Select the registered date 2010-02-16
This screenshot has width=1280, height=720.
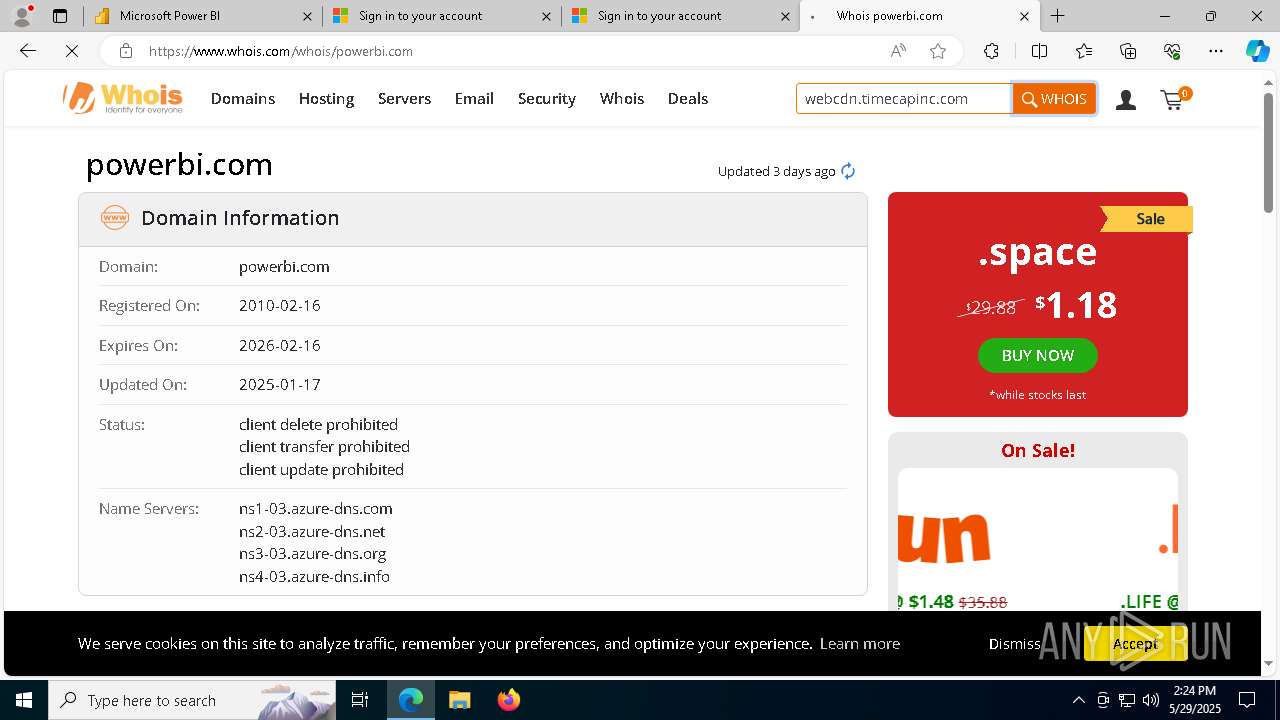point(280,305)
